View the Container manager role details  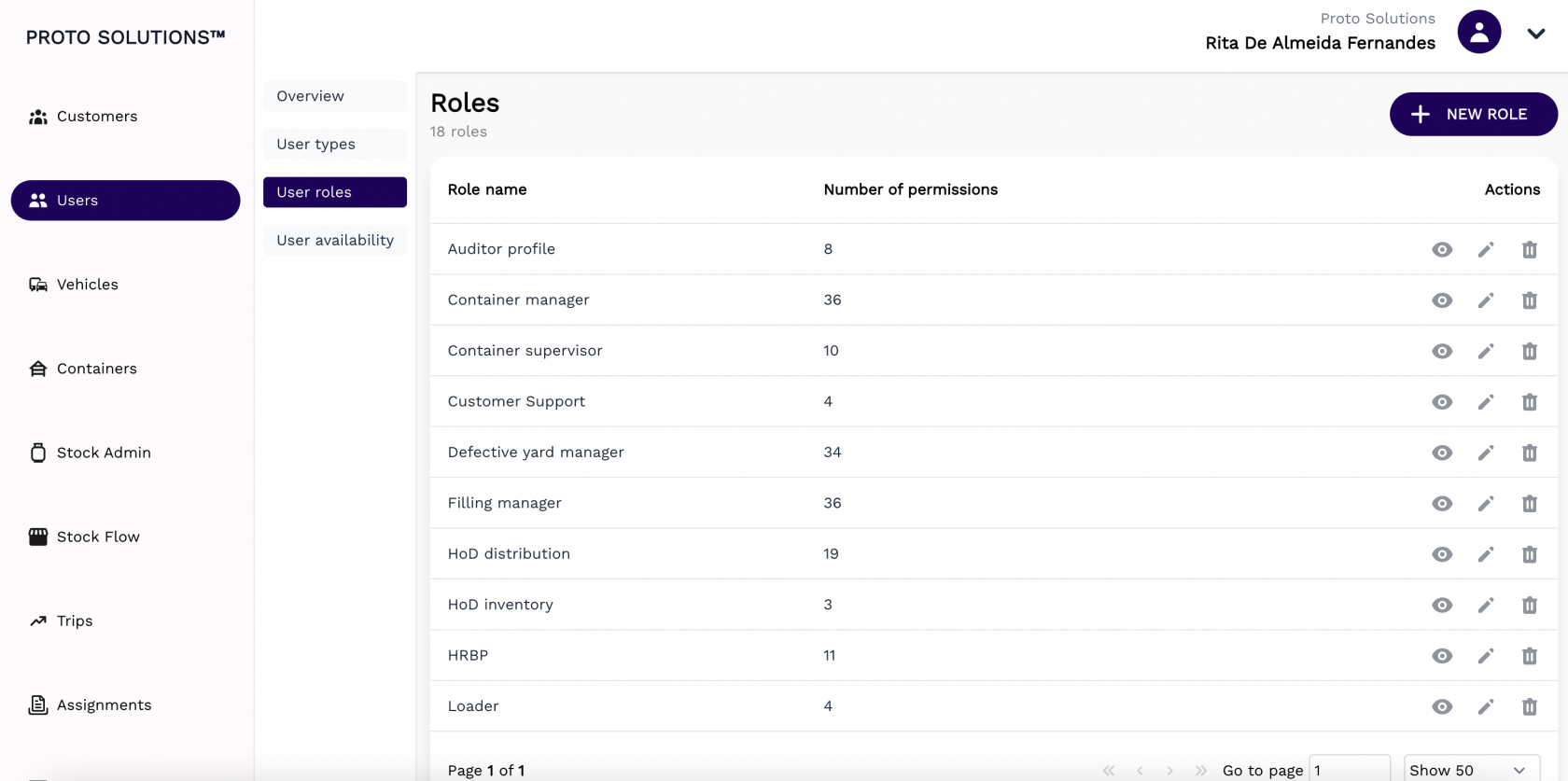coord(1442,300)
